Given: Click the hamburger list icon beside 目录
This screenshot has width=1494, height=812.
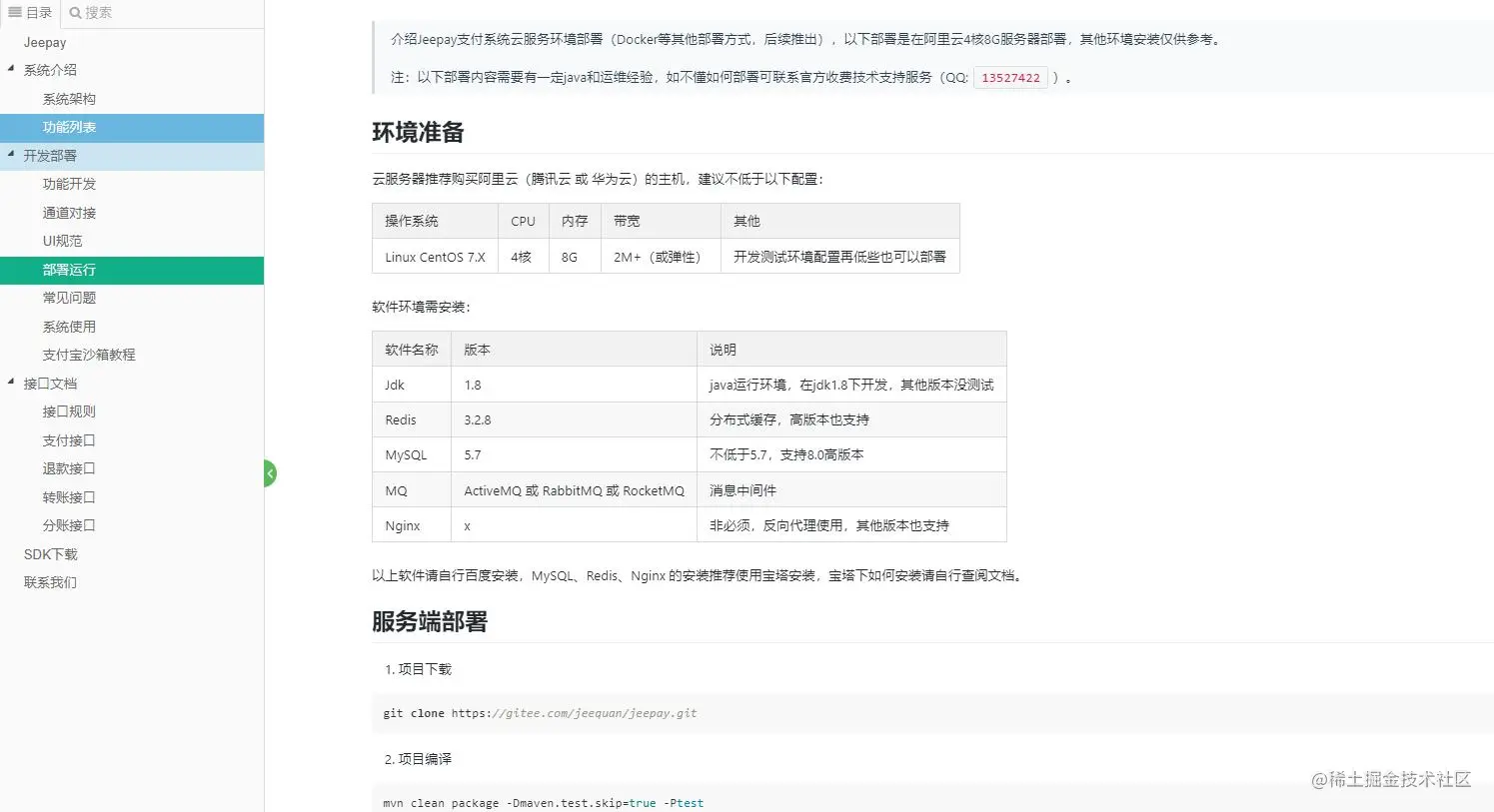Looking at the screenshot, I should (15, 12).
